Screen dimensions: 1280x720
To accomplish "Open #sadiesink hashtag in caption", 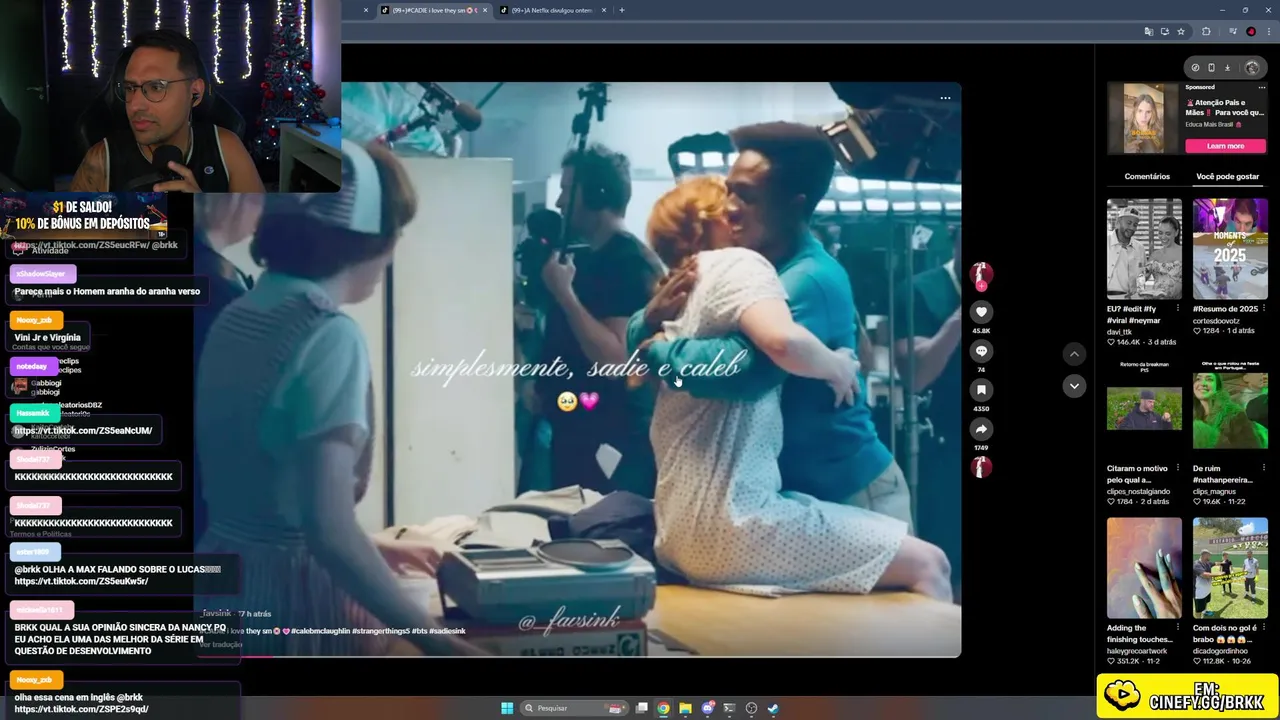I will (447, 631).
